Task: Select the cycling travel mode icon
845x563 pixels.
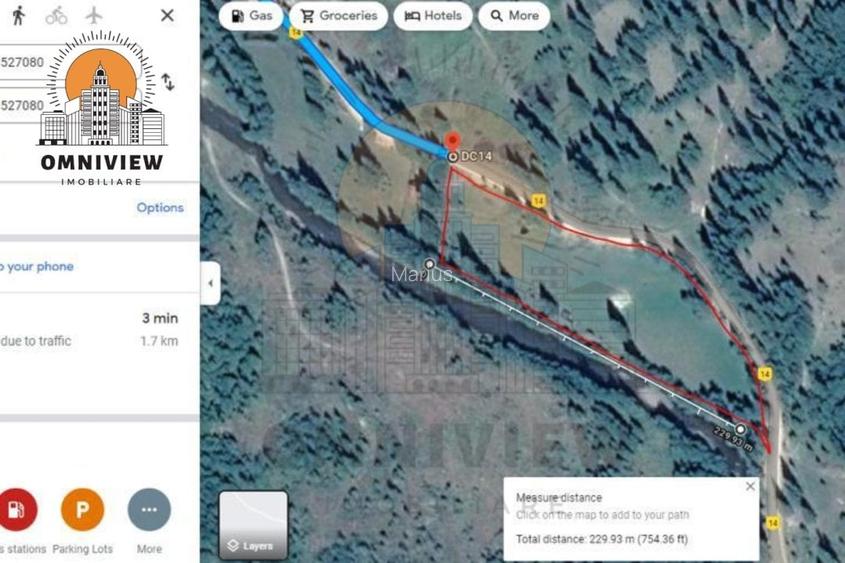Action: [x=56, y=16]
